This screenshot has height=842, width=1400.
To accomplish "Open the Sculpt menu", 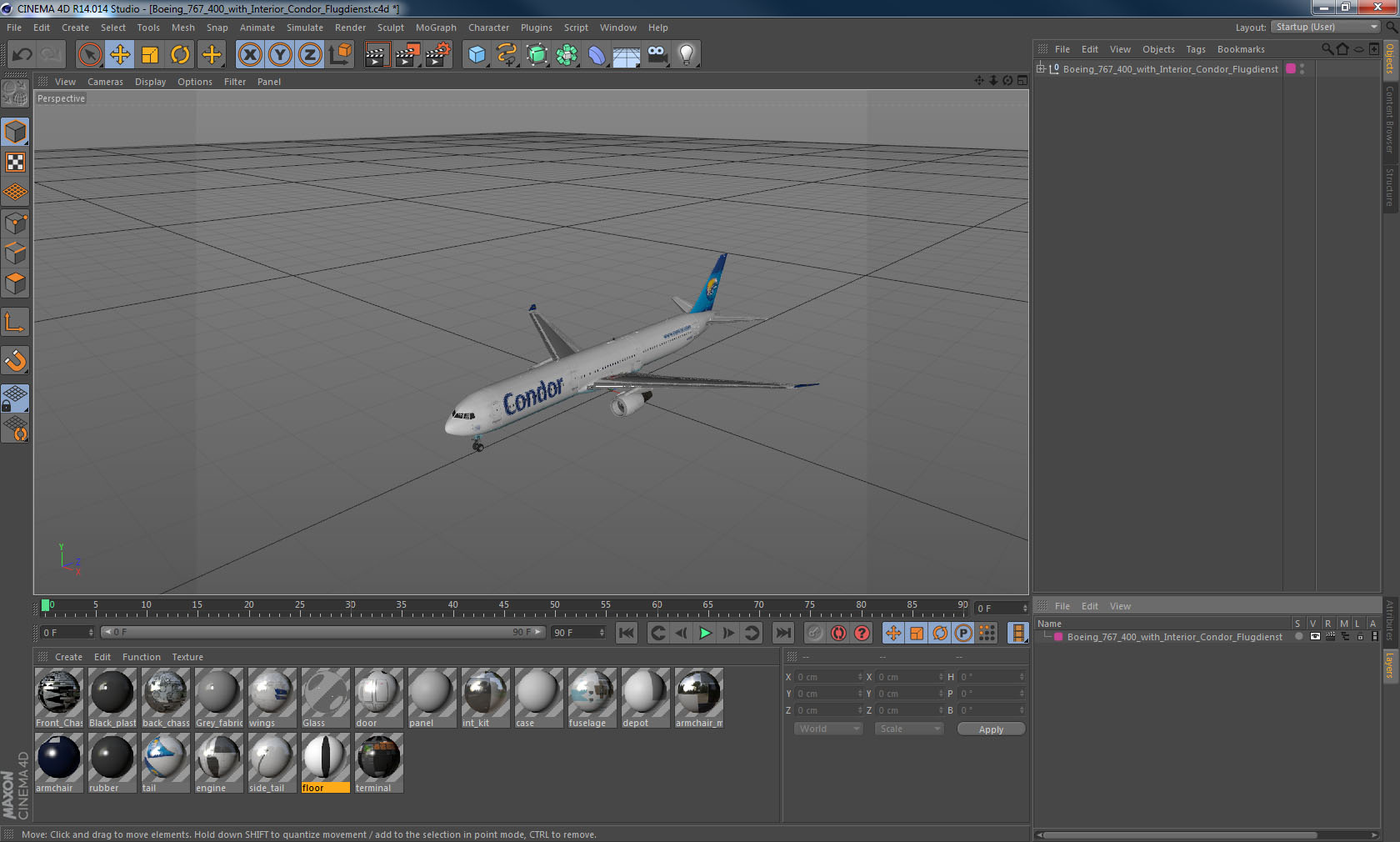I will click(x=390, y=28).
